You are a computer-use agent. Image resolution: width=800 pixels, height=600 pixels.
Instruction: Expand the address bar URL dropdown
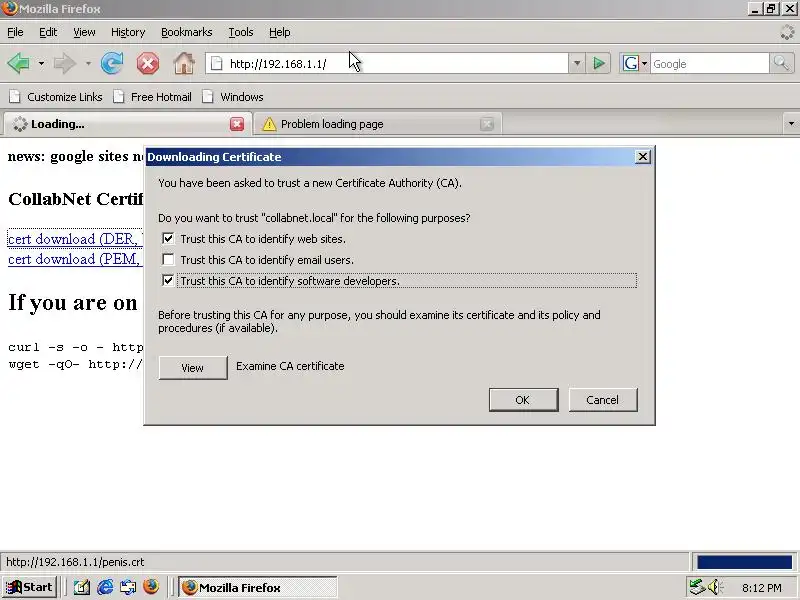[x=577, y=64]
